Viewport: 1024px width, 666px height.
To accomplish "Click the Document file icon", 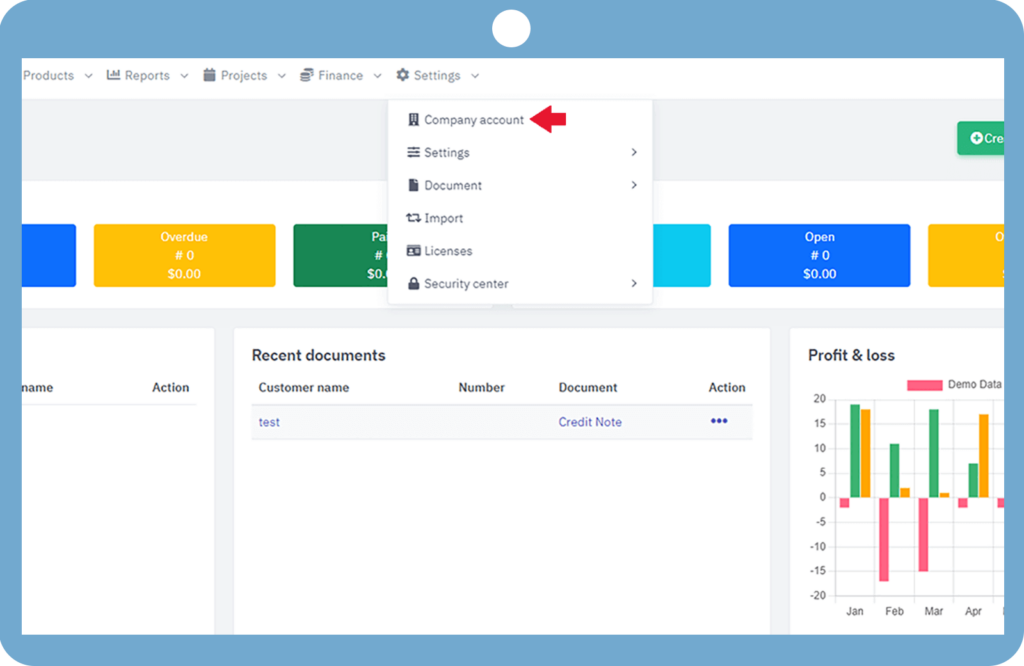I will (x=413, y=185).
